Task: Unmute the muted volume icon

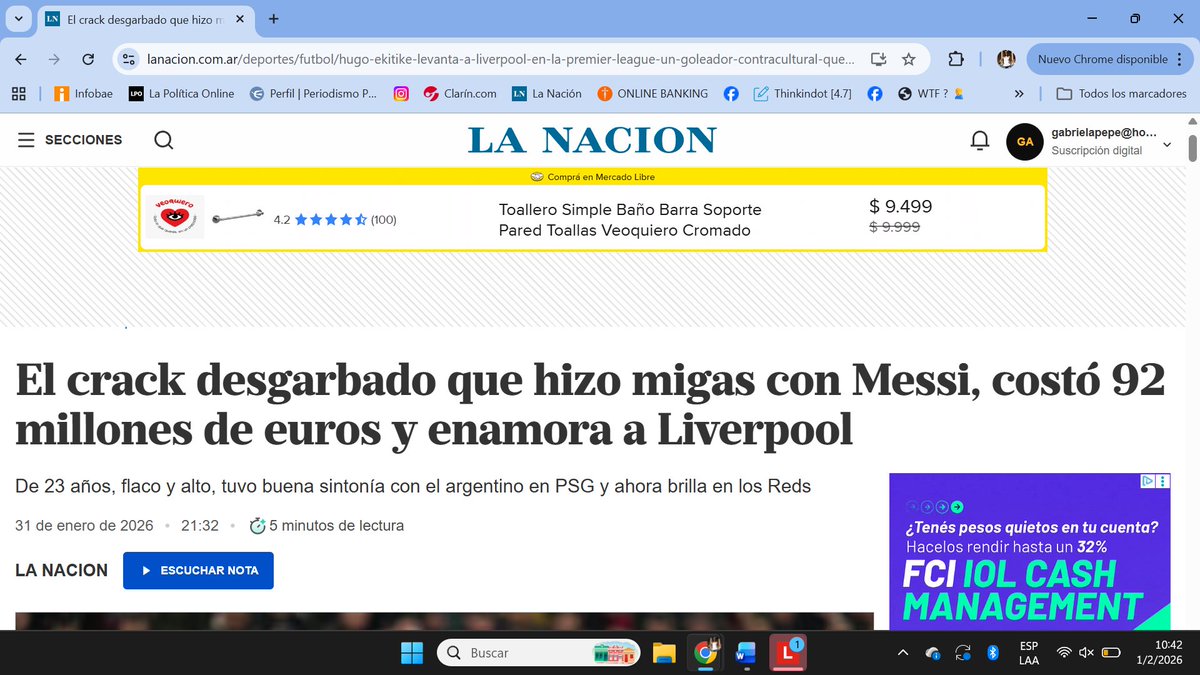Action: tap(1086, 652)
